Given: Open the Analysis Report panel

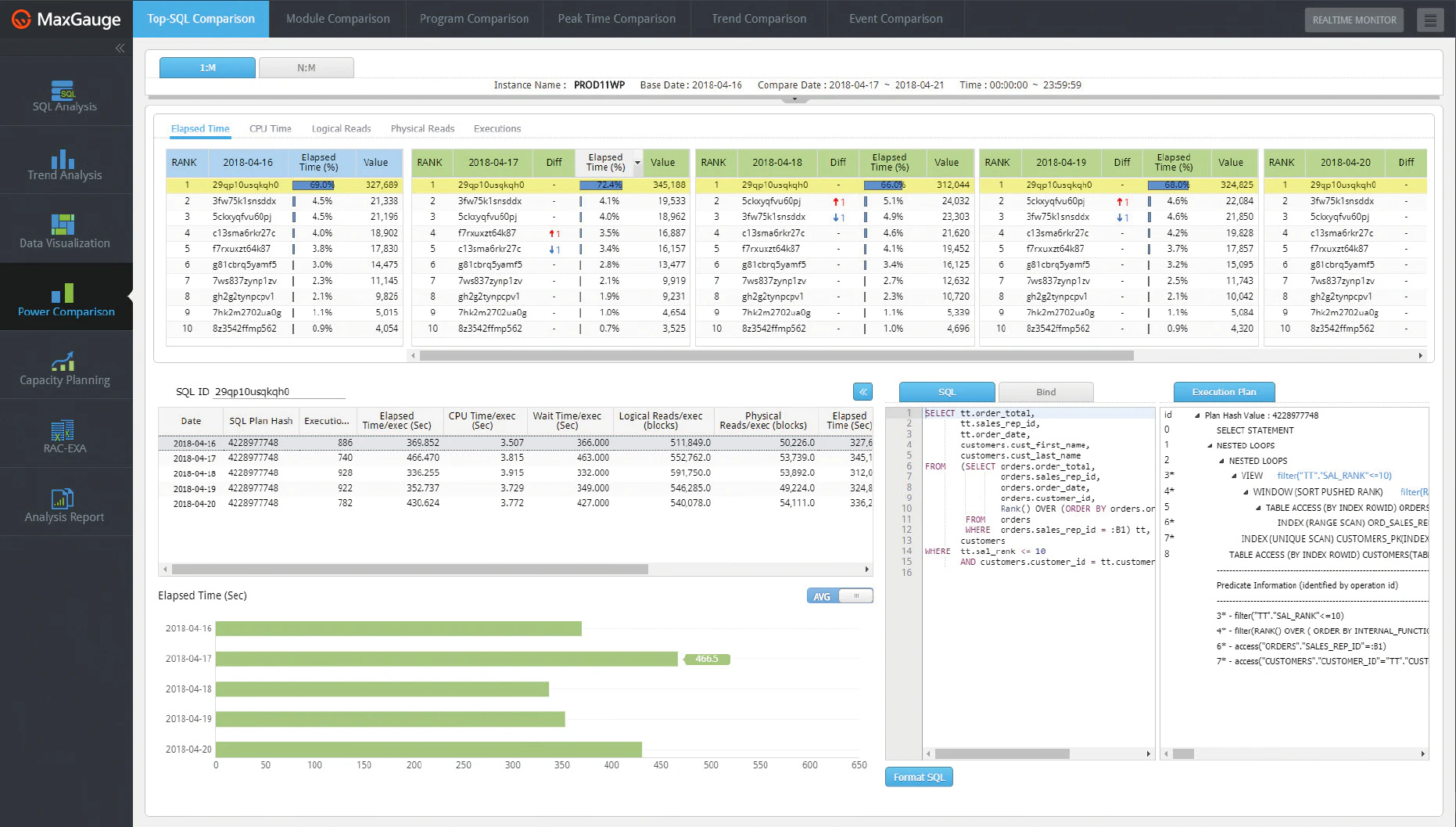Looking at the screenshot, I should 66,502.
